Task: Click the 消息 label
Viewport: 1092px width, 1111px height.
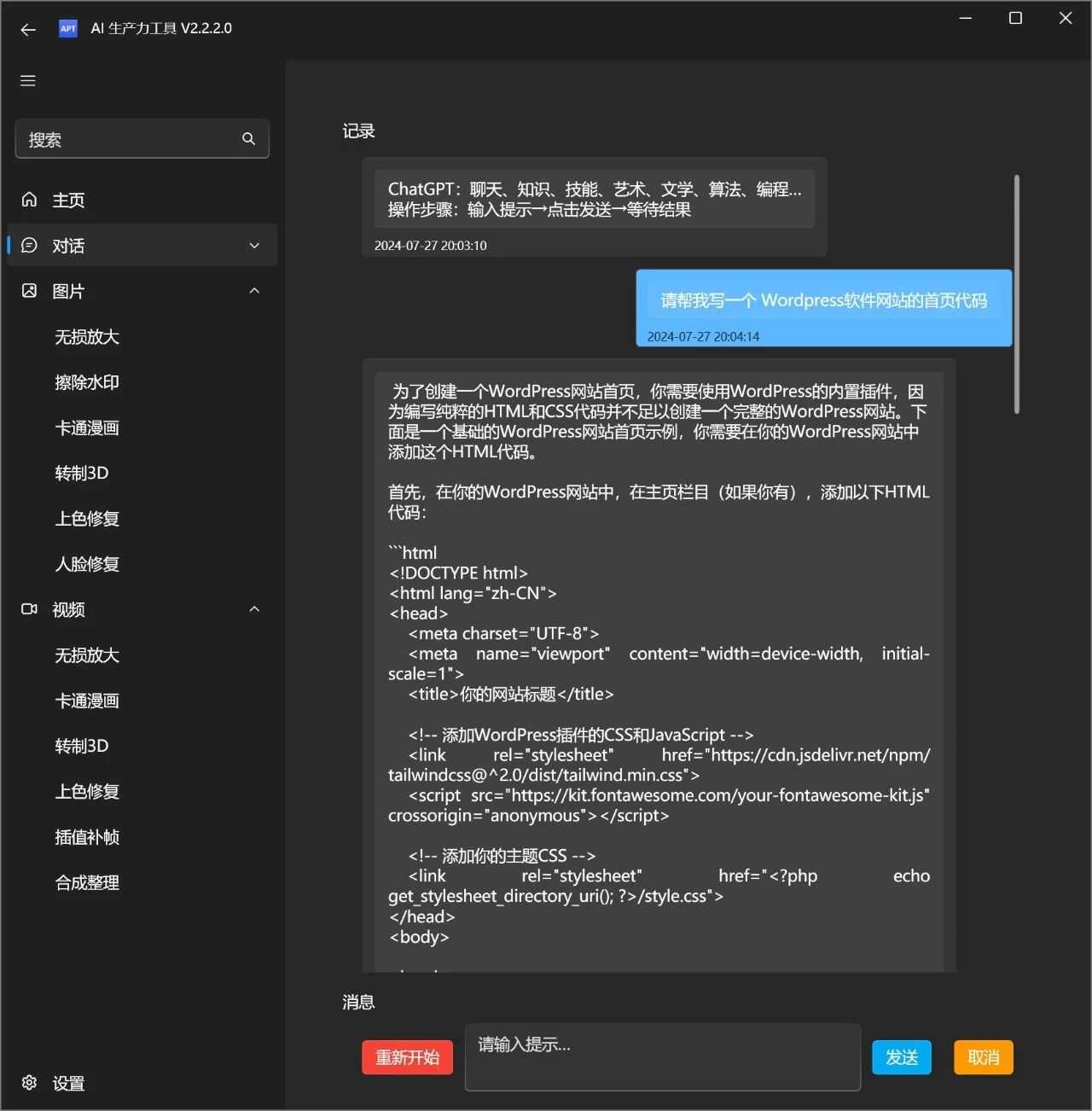Action: click(x=359, y=1002)
